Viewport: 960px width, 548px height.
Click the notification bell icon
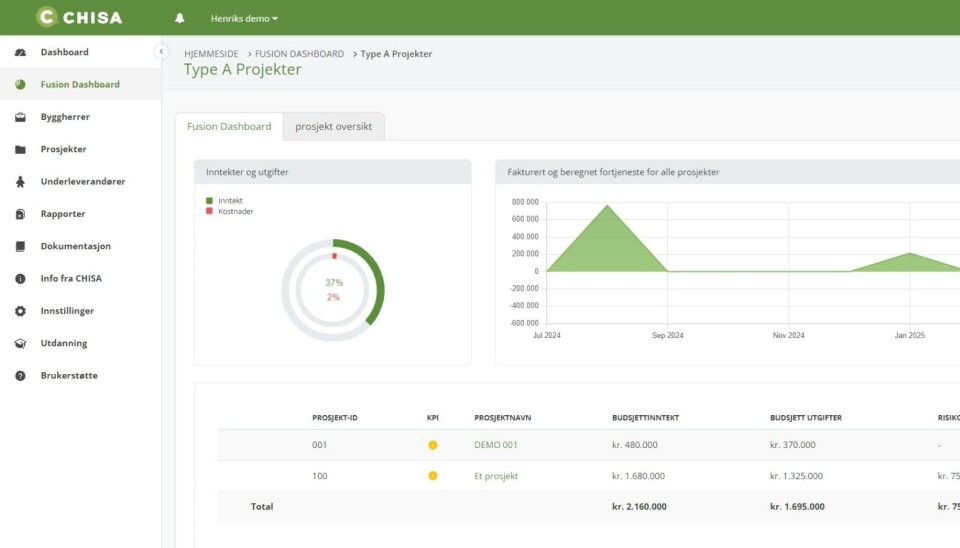180,18
